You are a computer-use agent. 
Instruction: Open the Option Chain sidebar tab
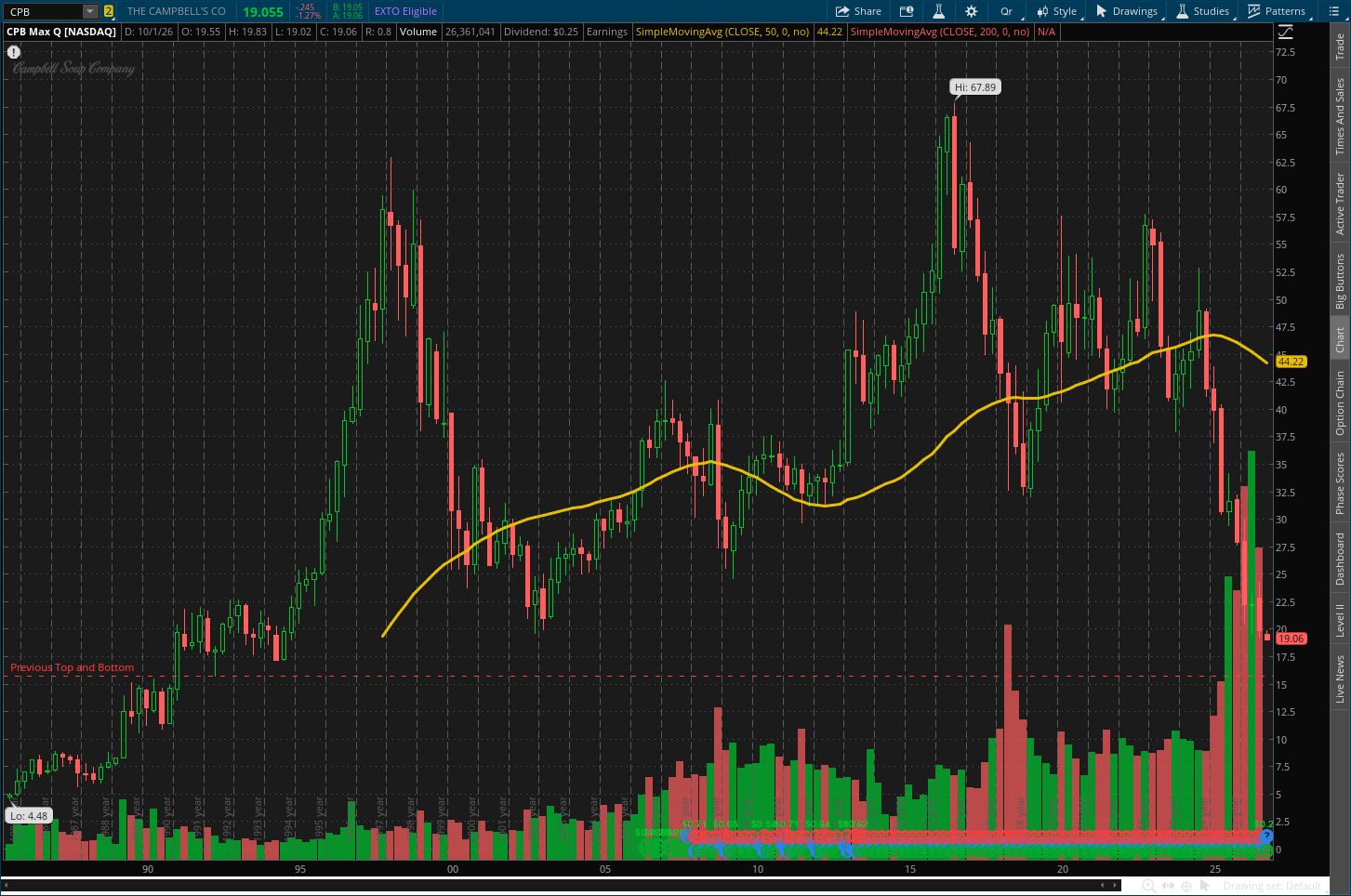click(1340, 402)
